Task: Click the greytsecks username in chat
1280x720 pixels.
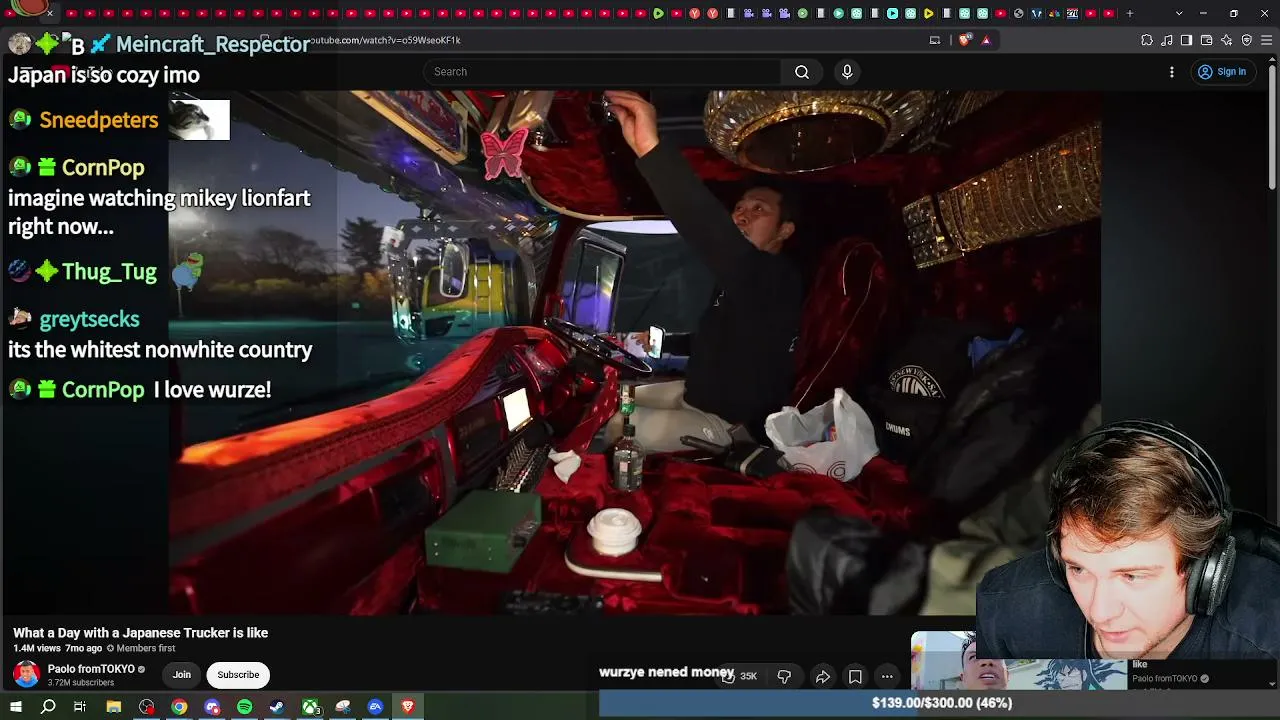Action: click(89, 319)
